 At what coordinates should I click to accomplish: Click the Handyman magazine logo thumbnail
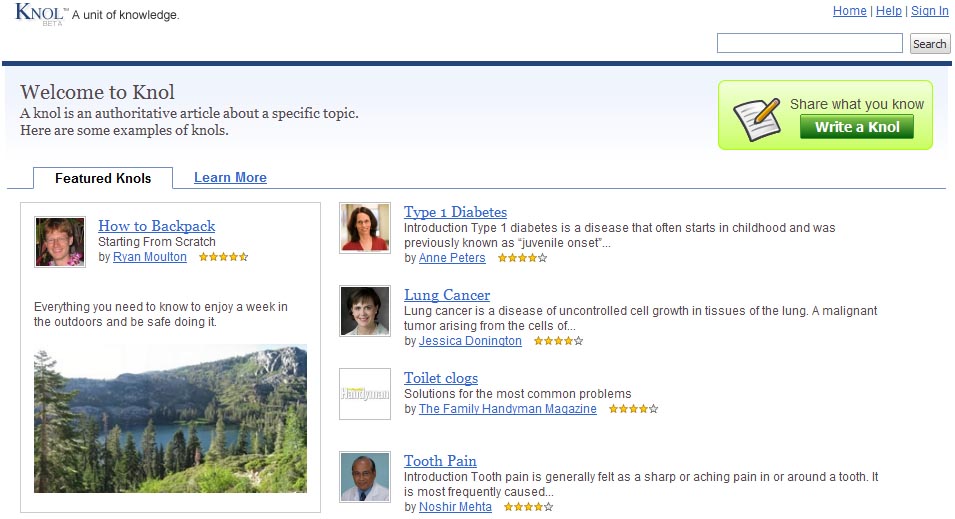(x=365, y=394)
